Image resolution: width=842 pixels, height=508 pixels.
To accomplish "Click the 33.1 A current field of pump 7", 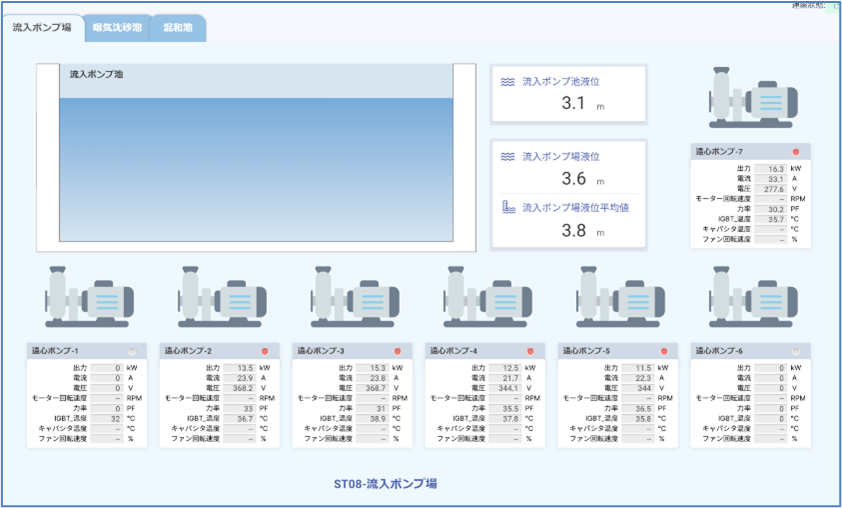I will click(771, 179).
